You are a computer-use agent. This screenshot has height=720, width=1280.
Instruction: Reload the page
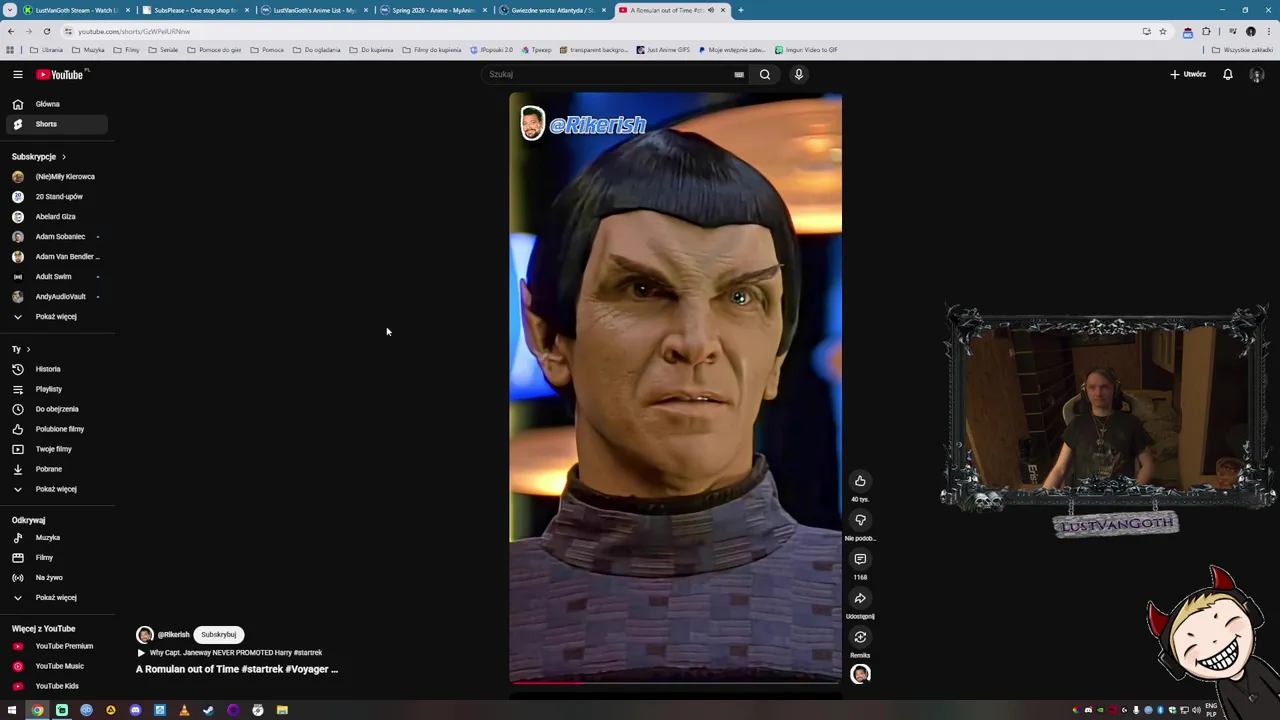point(46,31)
